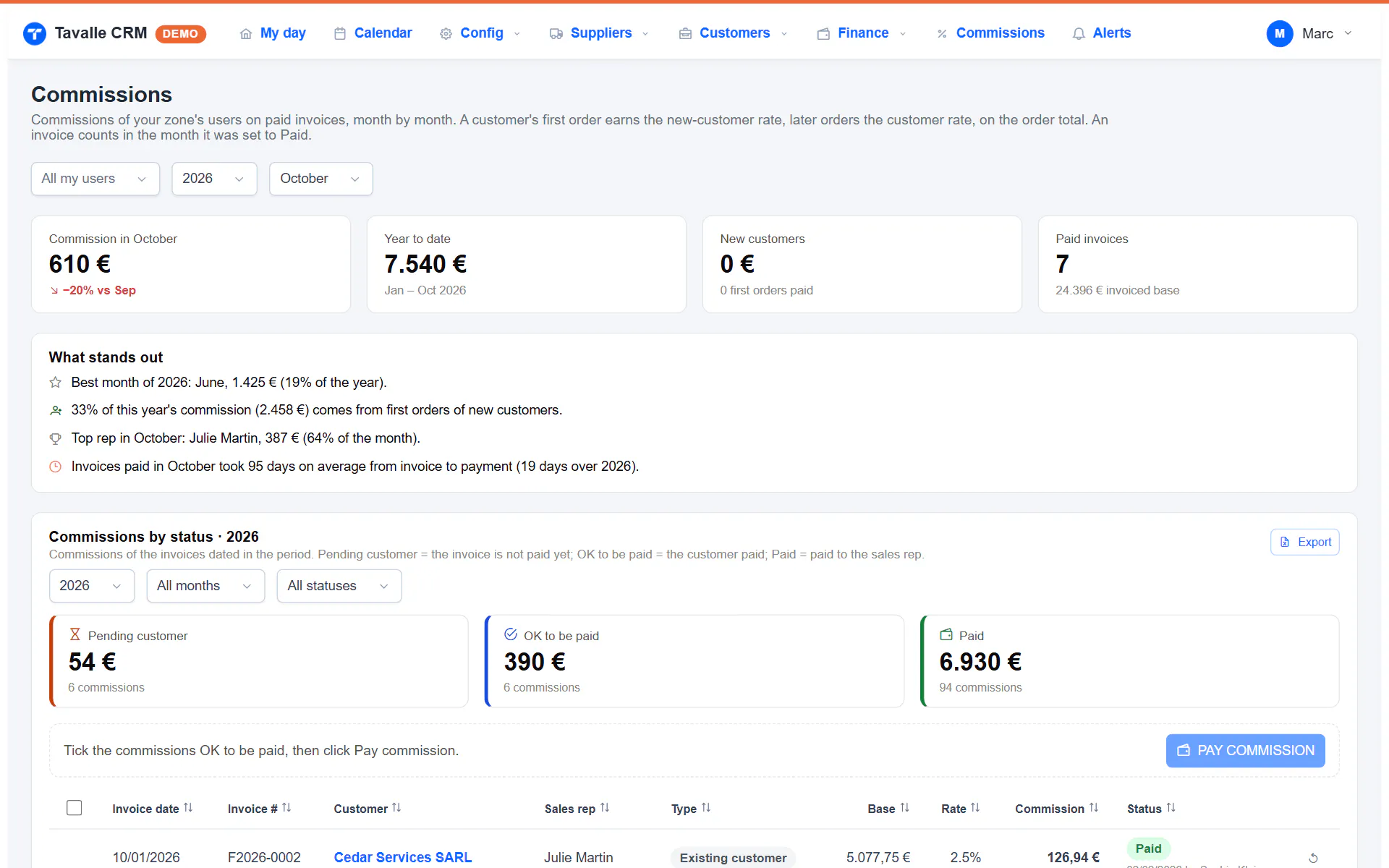Tick the select-all commissions checkbox
Screen dimensions: 1389x868
pyautogui.click(x=74, y=808)
